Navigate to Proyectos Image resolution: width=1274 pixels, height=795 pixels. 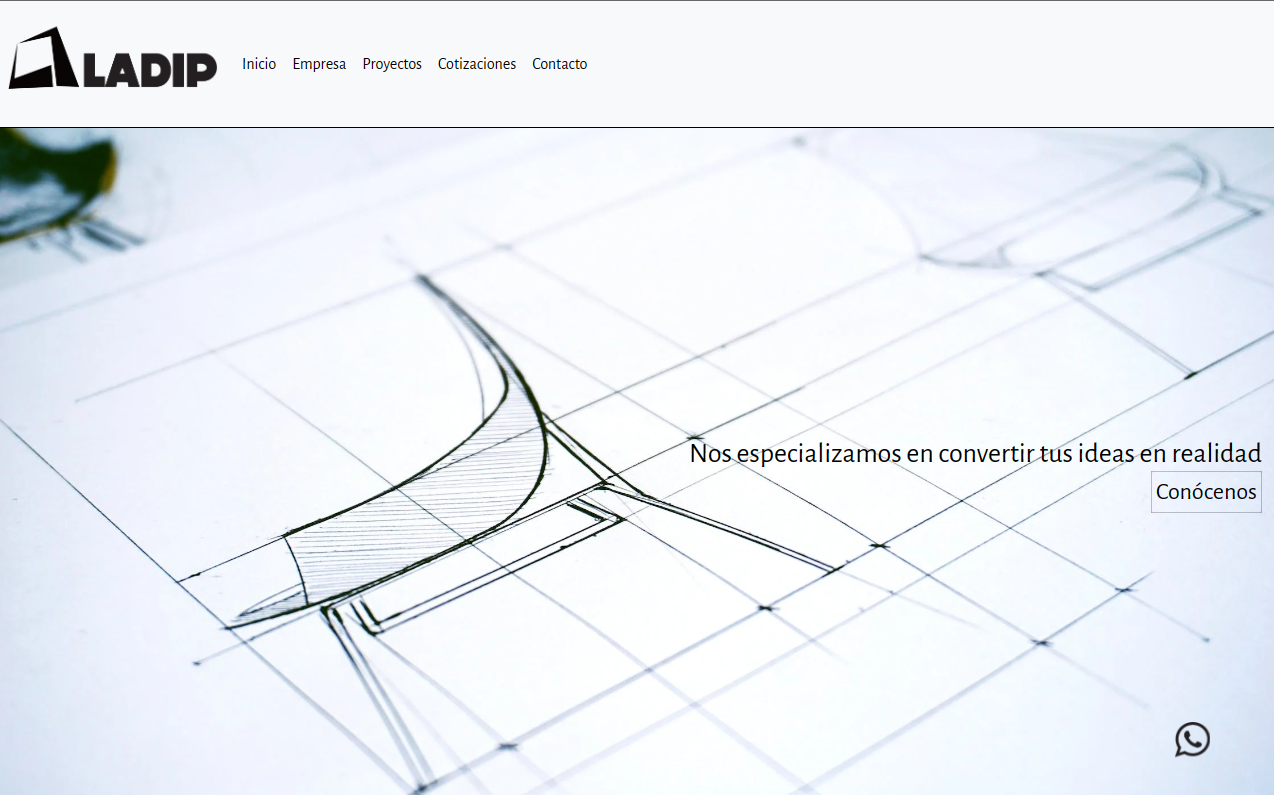tap(392, 64)
